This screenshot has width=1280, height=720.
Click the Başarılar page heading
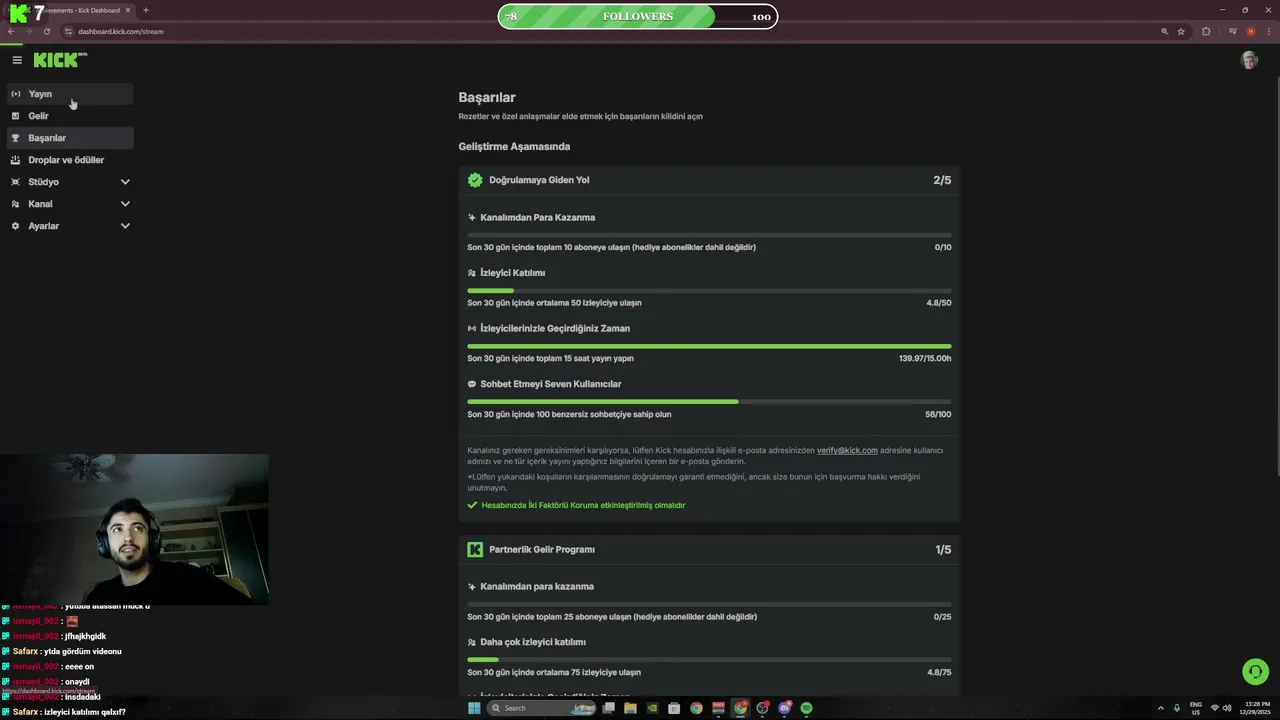(x=487, y=97)
